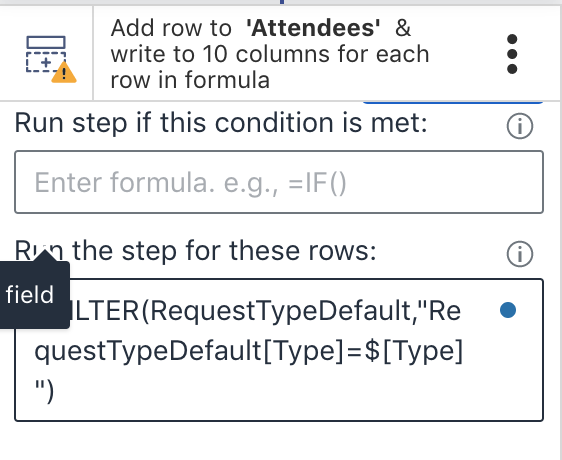Click the '$[Type]' reference in the formula
This screenshot has height=460, width=562.
pos(414,351)
